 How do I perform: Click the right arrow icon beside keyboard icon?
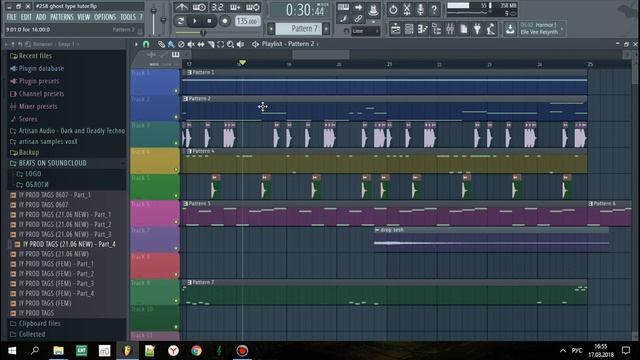(x=358, y=7)
